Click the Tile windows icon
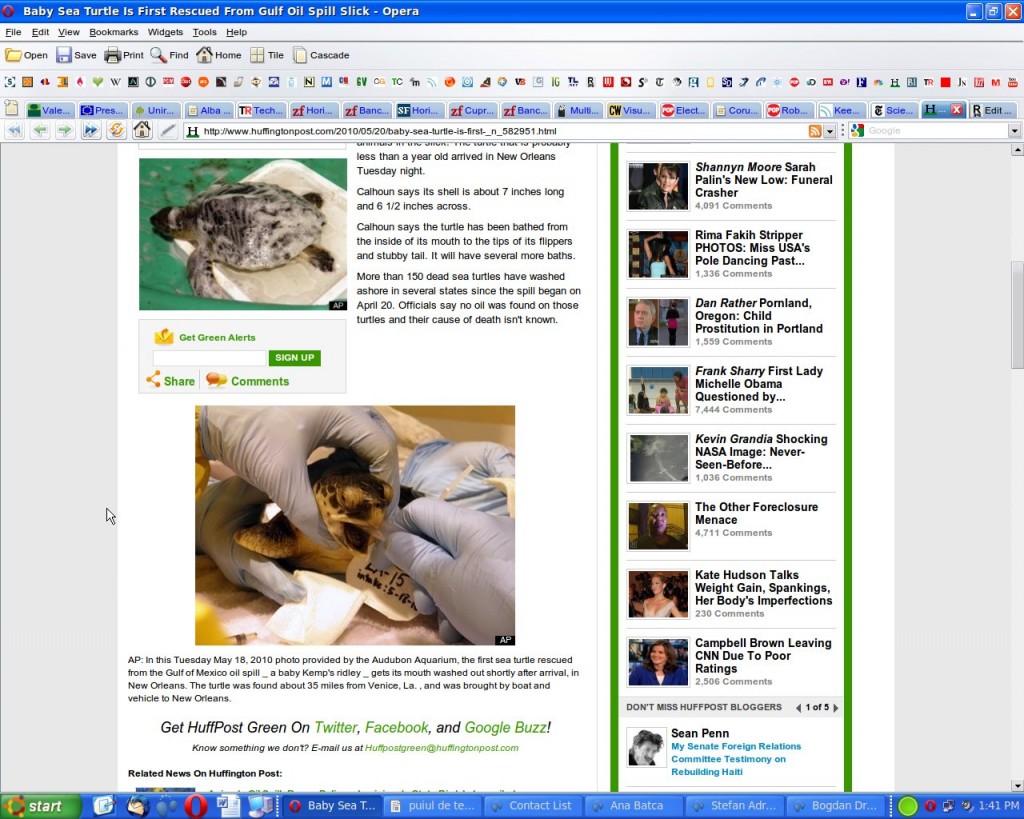Viewport: 1024px width, 819px height. pos(257,55)
